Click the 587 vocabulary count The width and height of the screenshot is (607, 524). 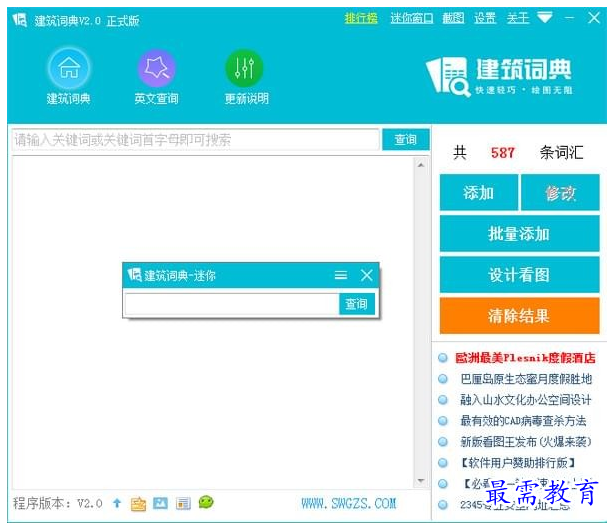pyautogui.click(x=502, y=152)
